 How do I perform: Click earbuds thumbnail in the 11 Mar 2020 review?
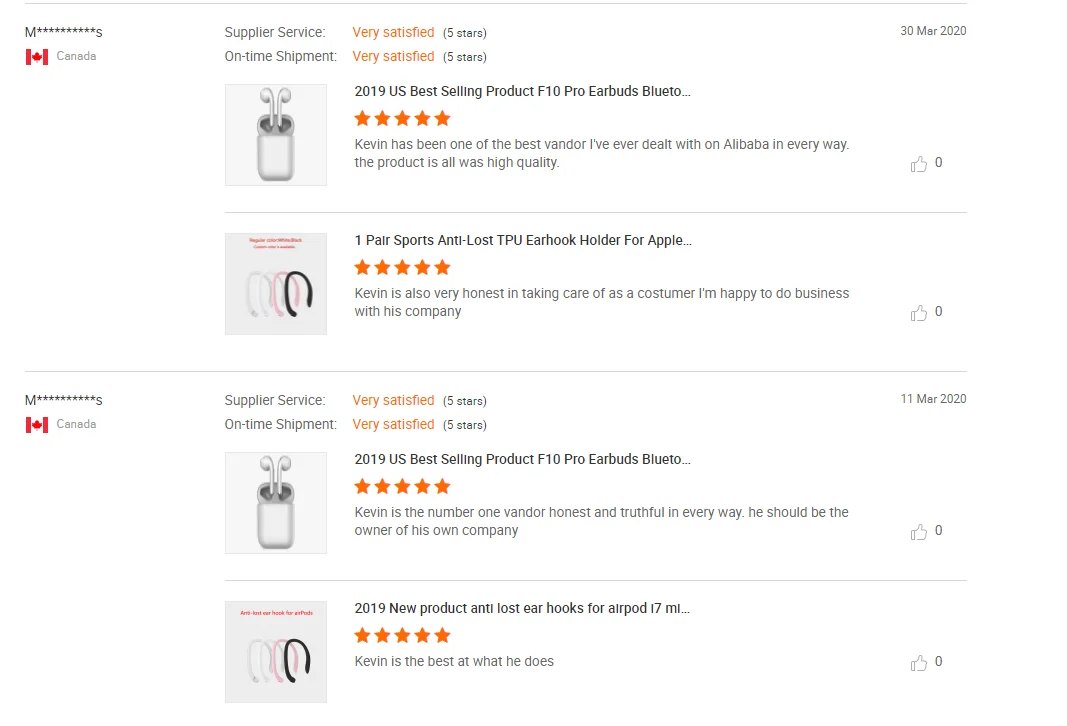pos(276,503)
